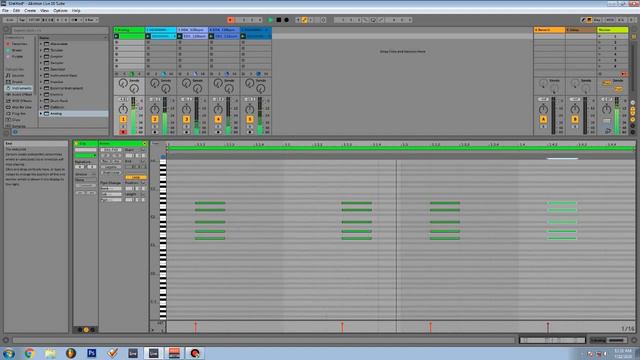Viewport: 640px width, 360px height.
Task: Click Master track pan knob
Action: (607, 109)
